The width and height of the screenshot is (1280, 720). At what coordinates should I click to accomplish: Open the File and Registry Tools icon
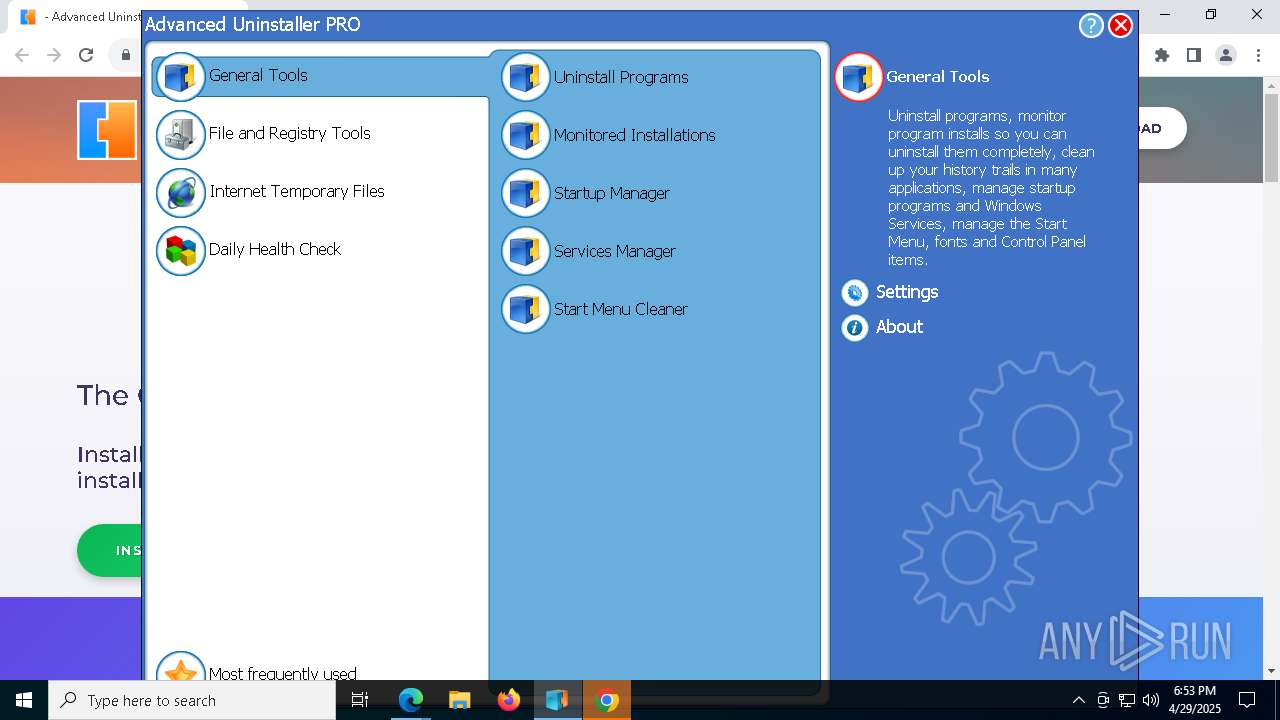click(x=180, y=134)
